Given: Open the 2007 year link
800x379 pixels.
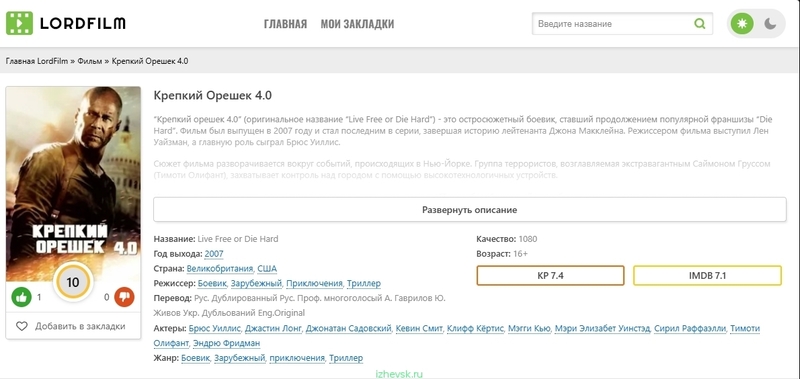Looking at the screenshot, I should point(214,254).
